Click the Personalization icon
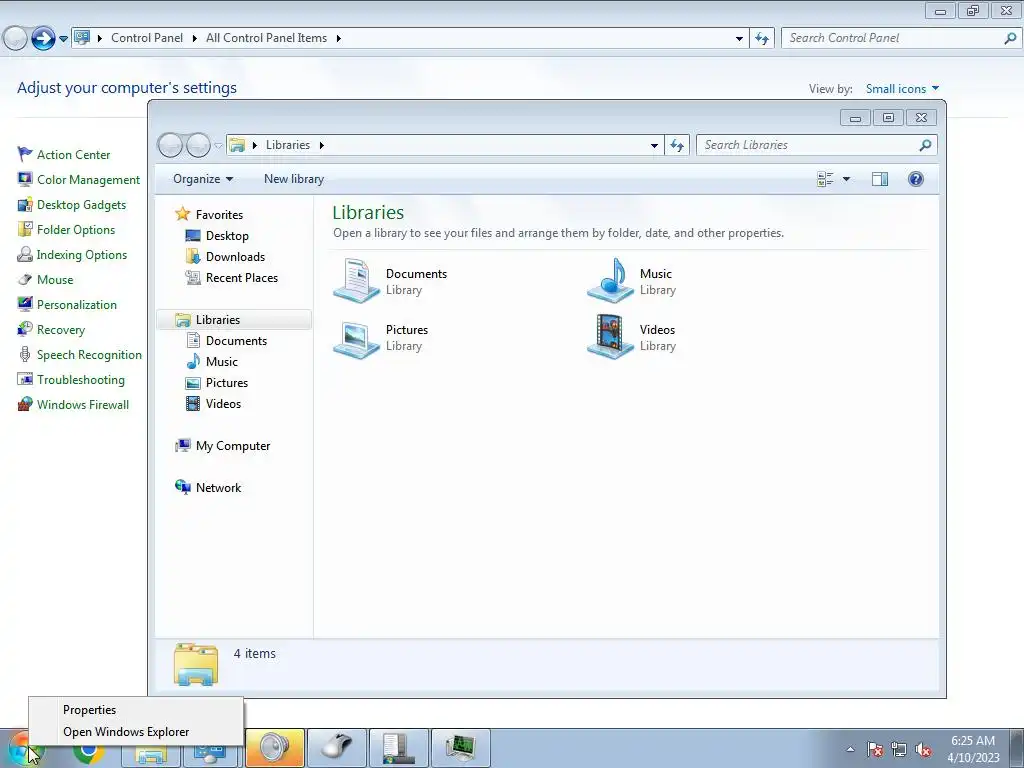The height and width of the screenshot is (768, 1024). point(25,304)
